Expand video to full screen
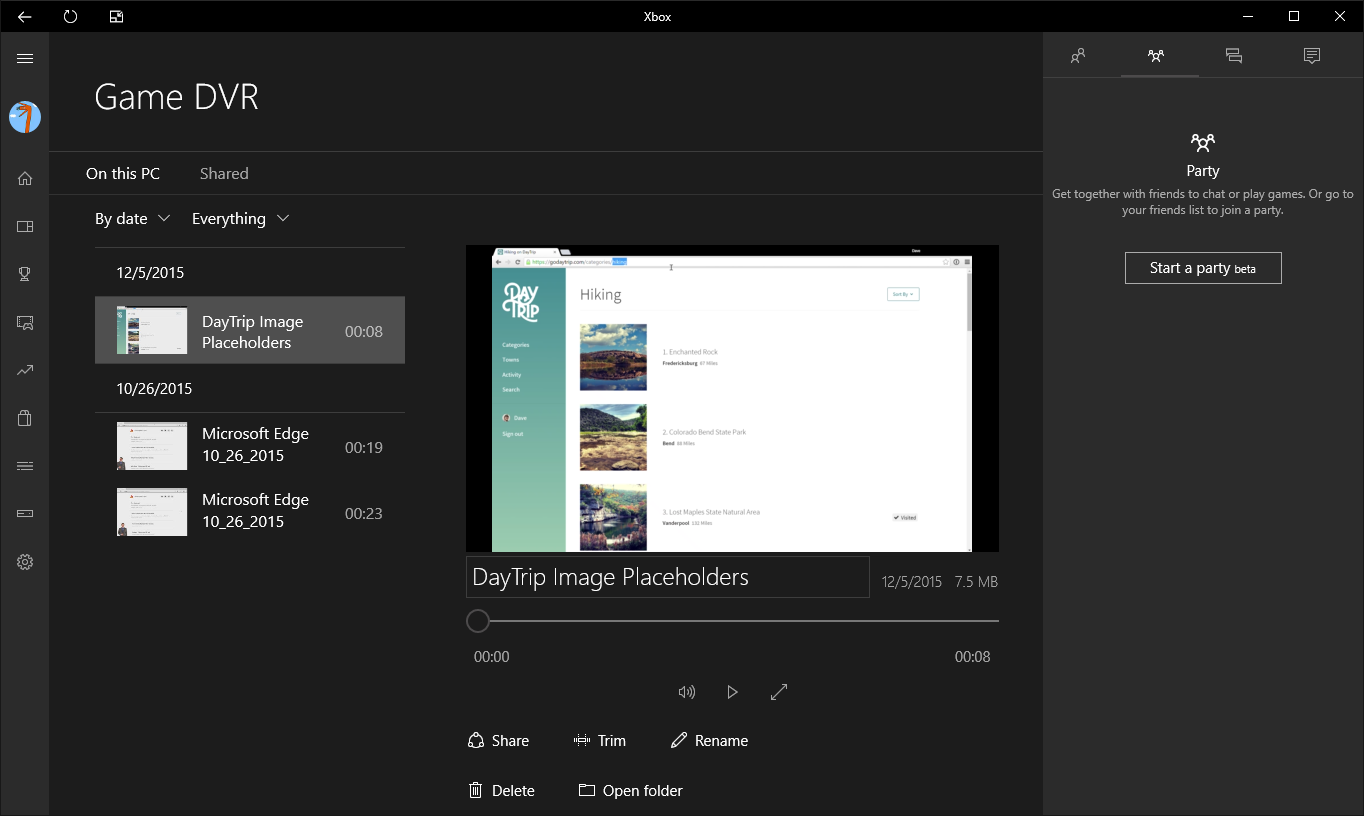 pyautogui.click(x=779, y=692)
